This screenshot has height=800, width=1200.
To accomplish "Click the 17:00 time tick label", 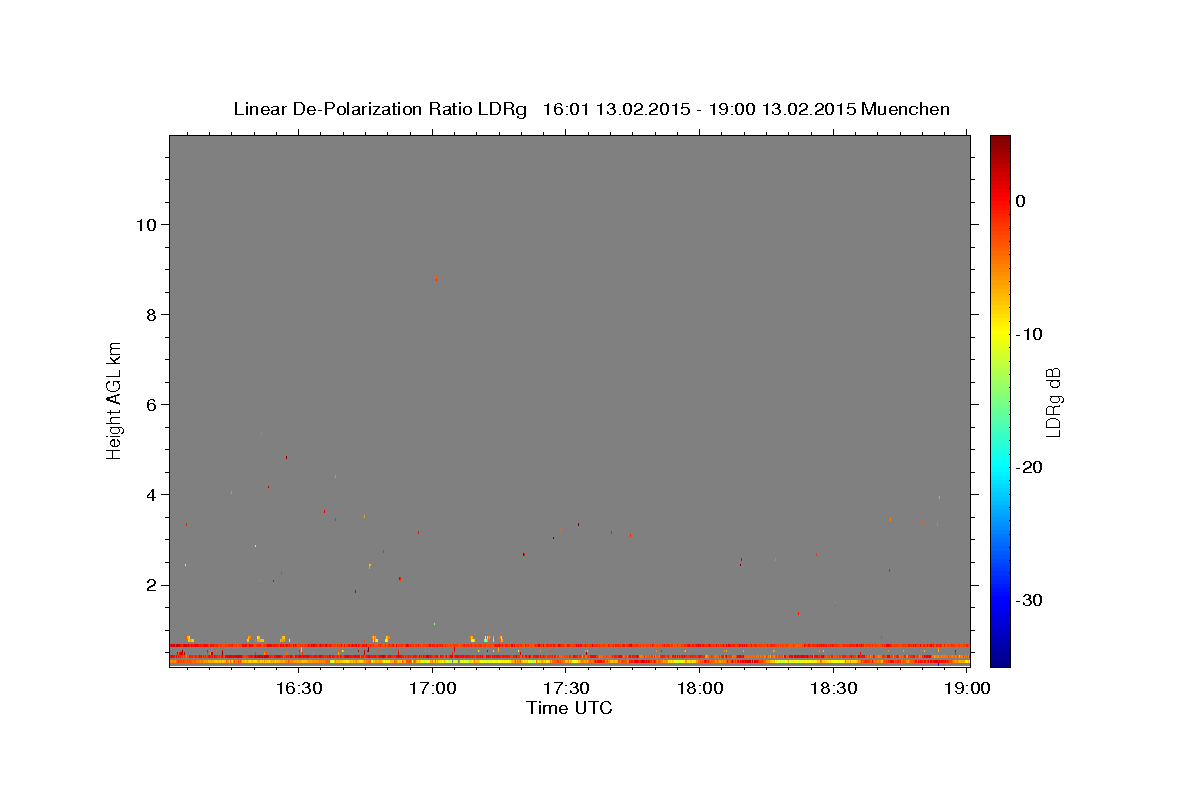I will [432, 688].
